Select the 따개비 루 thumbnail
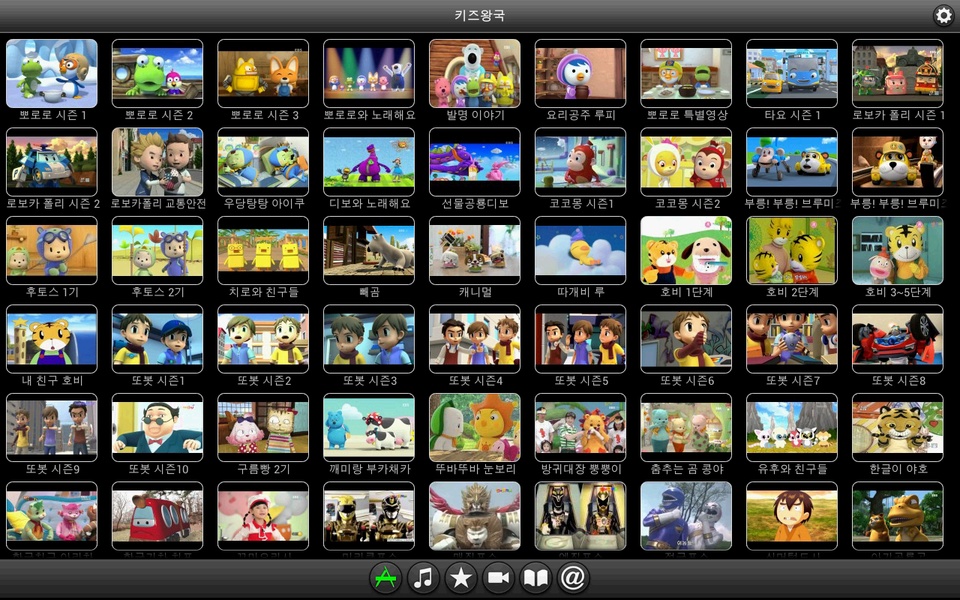The height and width of the screenshot is (600, 960). [x=580, y=250]
